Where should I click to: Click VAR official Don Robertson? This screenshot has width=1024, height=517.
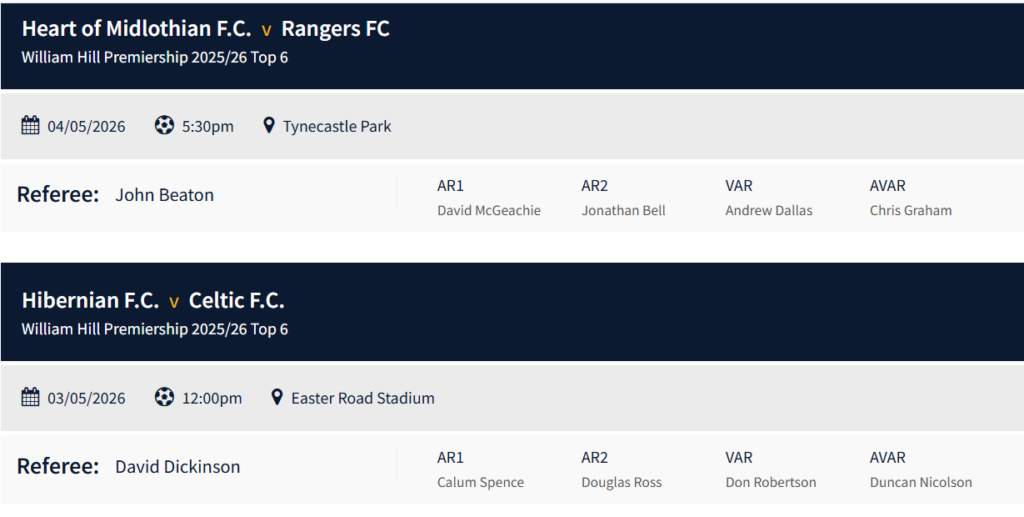click(771, 483)
